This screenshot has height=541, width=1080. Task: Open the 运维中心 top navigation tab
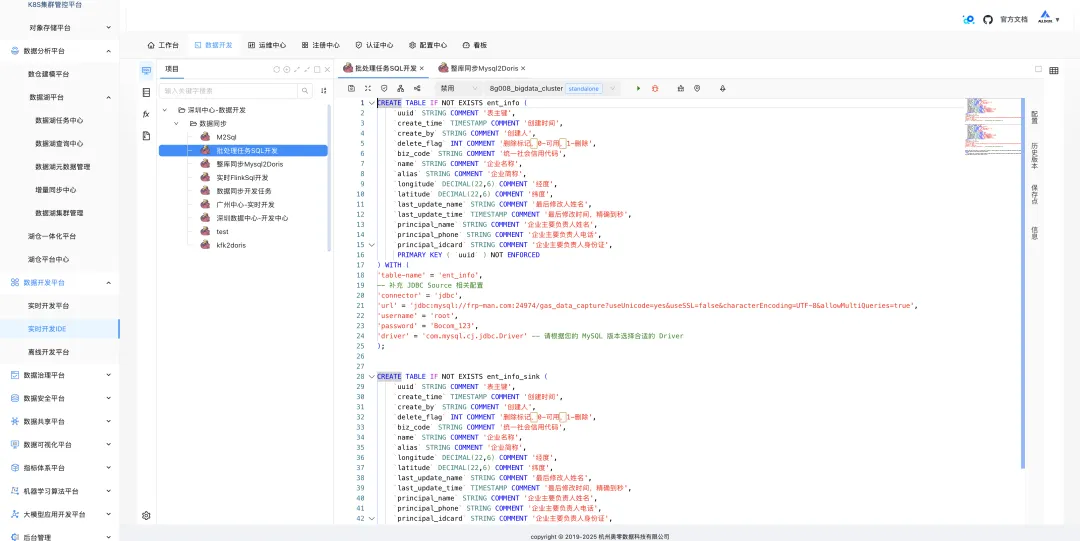point(267,45)
